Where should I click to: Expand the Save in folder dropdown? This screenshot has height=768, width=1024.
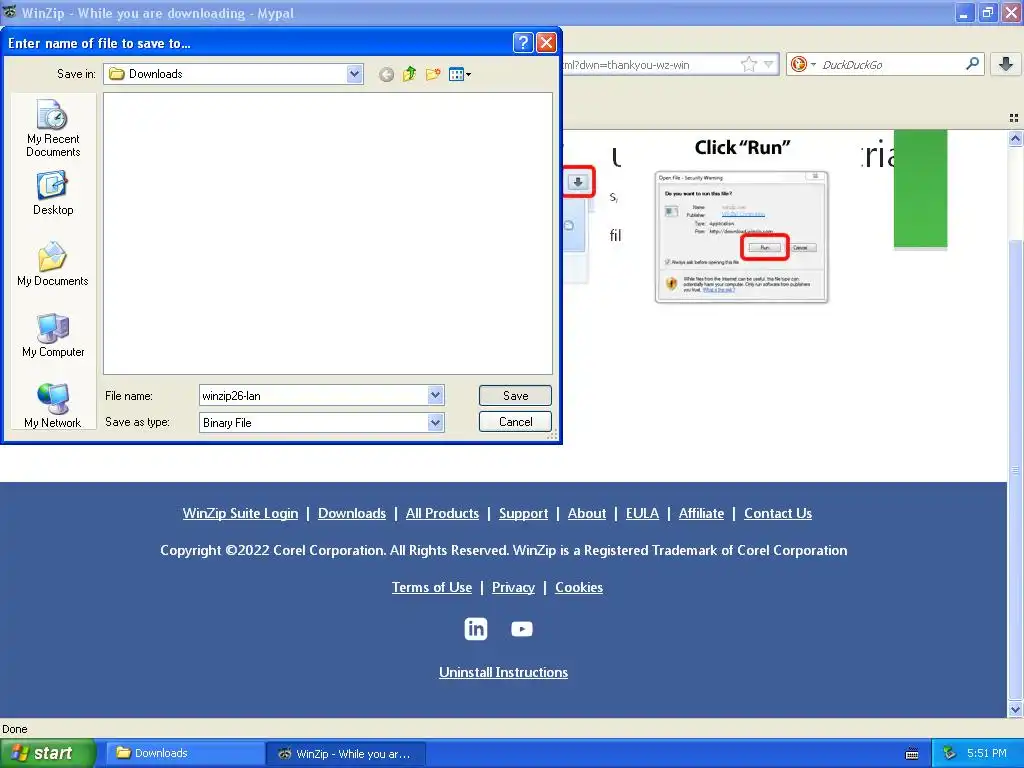[354, 74]
